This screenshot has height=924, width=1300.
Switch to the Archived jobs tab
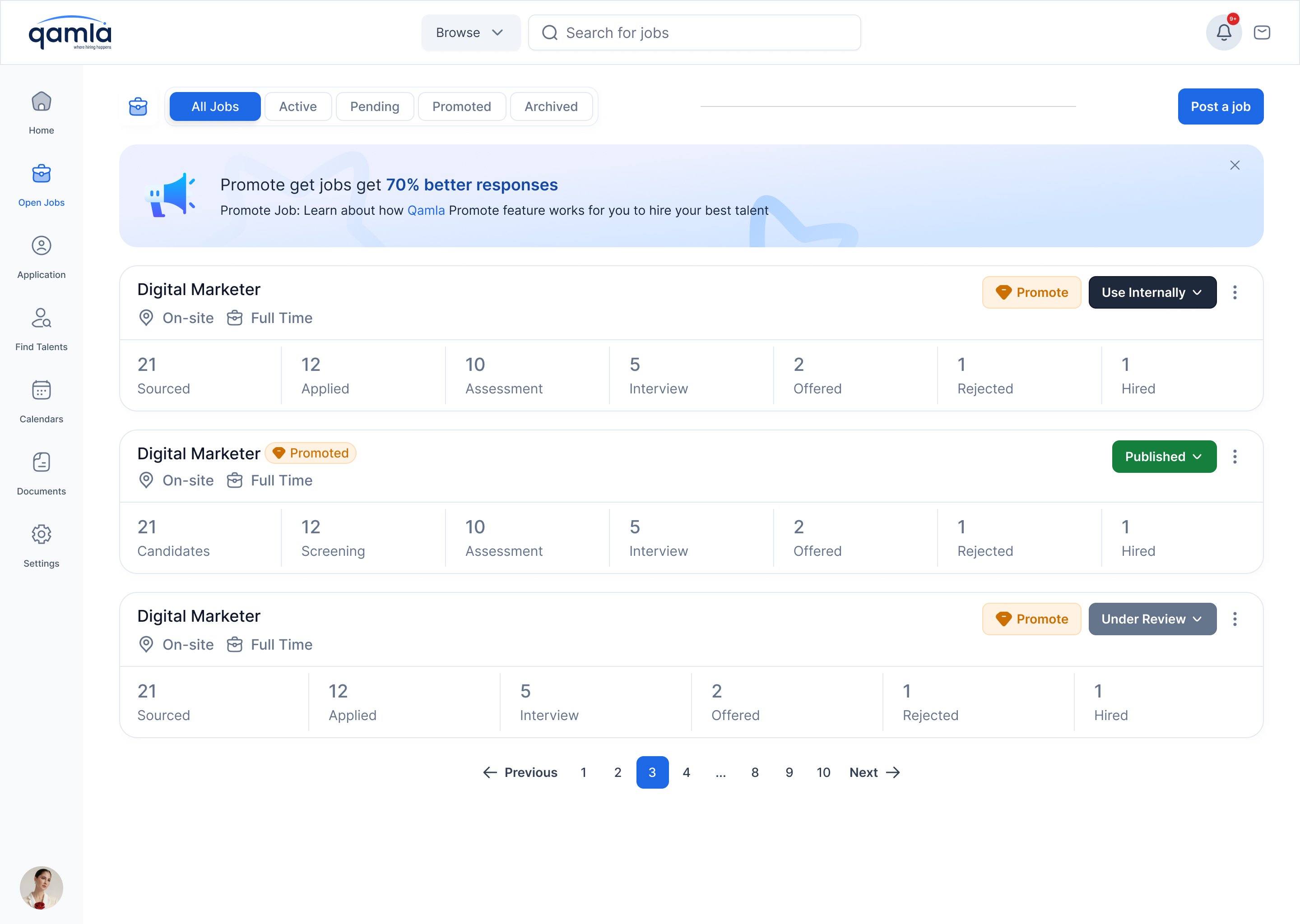coord(551,106)
